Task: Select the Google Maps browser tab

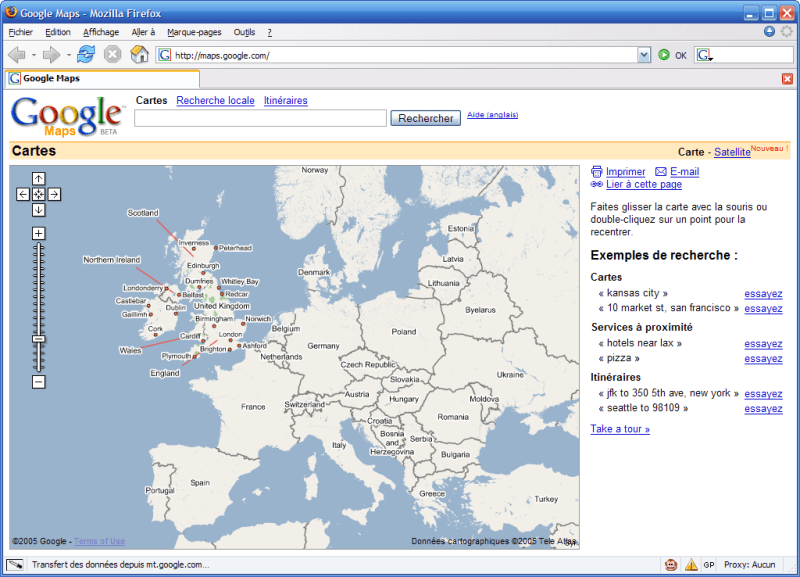Action: [x=102, y=79]
